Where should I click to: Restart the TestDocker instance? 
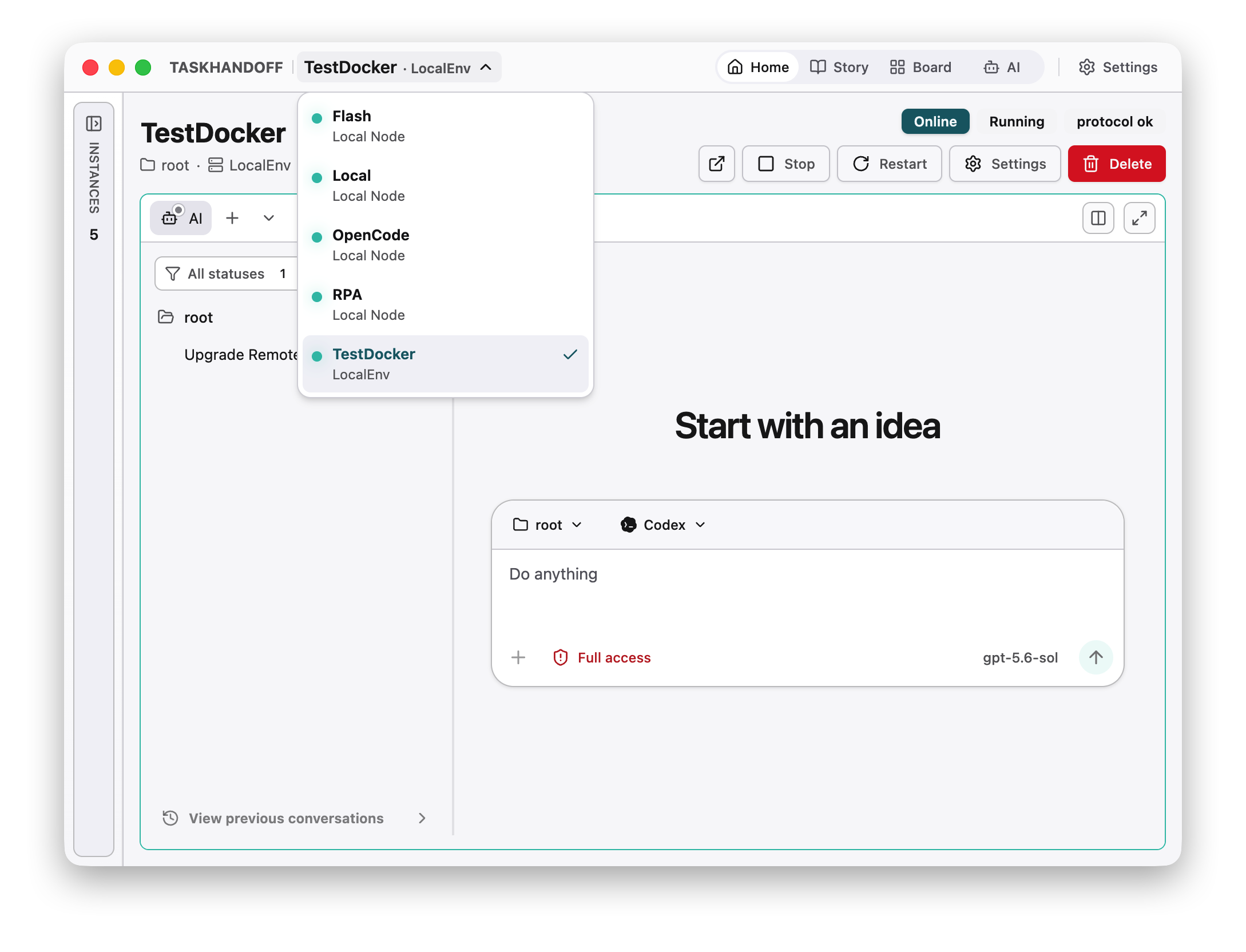[890, 164]
